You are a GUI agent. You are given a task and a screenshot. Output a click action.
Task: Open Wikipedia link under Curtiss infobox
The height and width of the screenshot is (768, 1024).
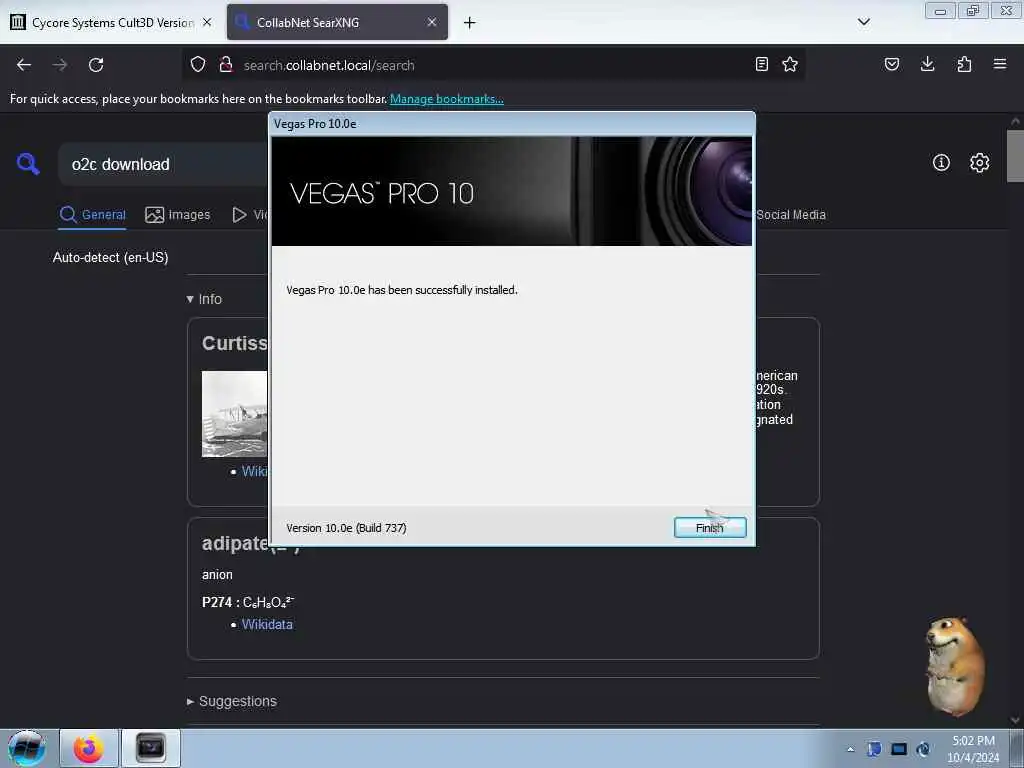pyautogui.click(x=255, y=472)
